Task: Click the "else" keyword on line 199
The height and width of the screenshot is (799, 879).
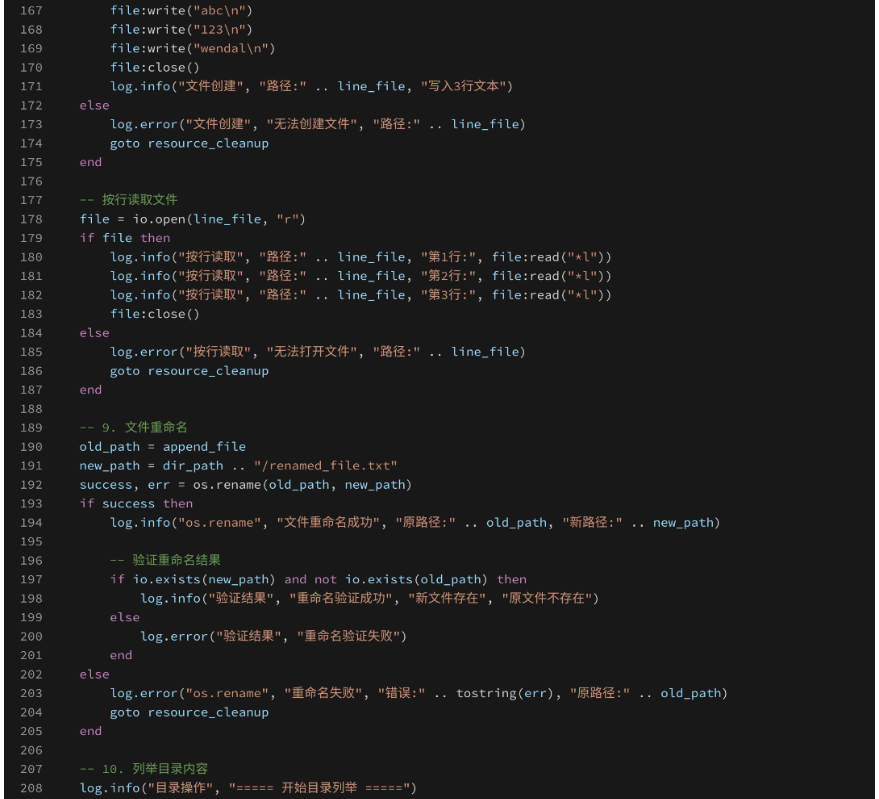Action: click(124, 618)
